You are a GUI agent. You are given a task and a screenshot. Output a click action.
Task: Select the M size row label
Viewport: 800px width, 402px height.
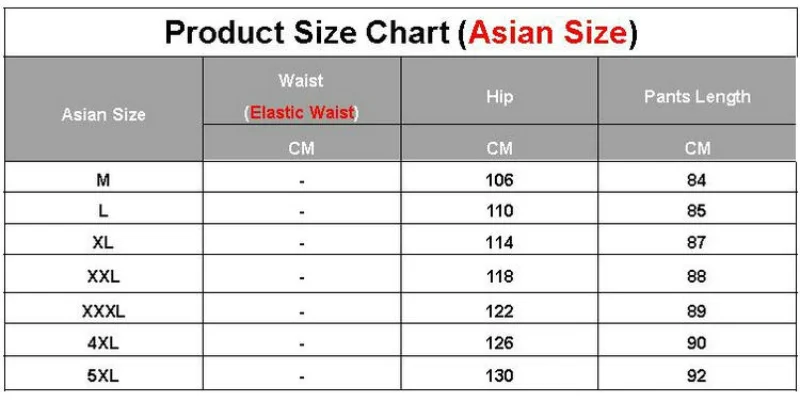104,181
